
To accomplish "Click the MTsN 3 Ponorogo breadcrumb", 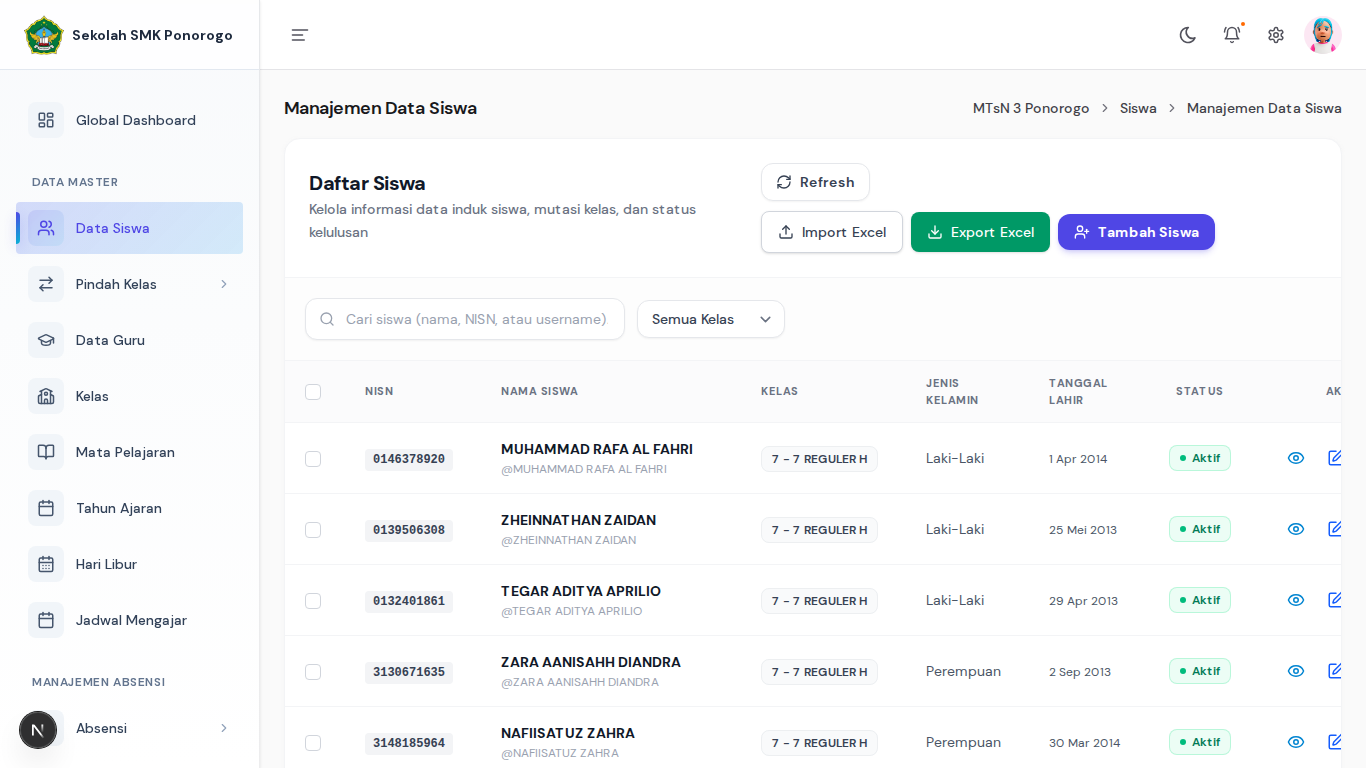I will click(1031, 108).
